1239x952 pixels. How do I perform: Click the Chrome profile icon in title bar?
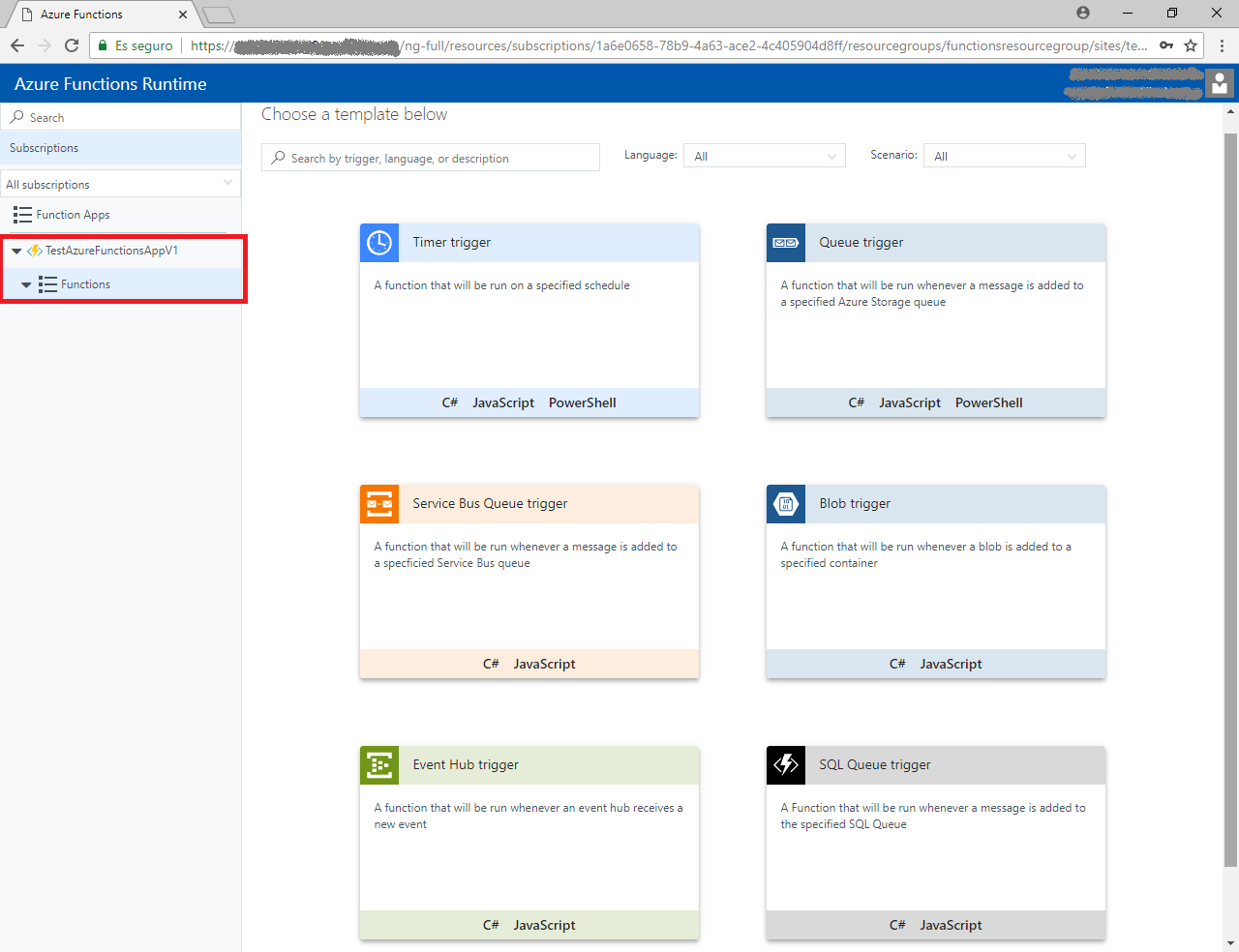click(x=1083, y=13)
